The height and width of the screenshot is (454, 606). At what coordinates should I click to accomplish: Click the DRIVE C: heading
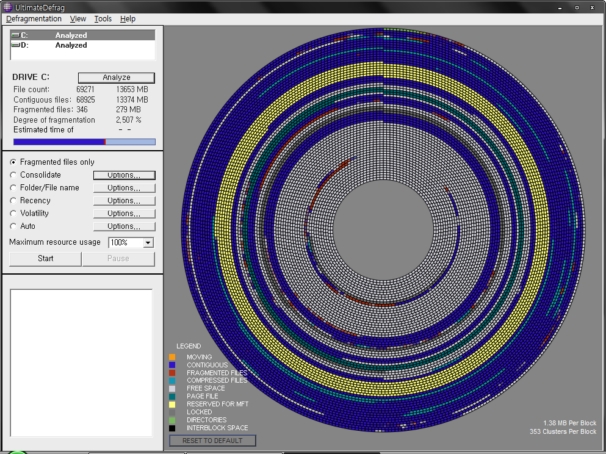pyautogui.click(x=31, y=77)
